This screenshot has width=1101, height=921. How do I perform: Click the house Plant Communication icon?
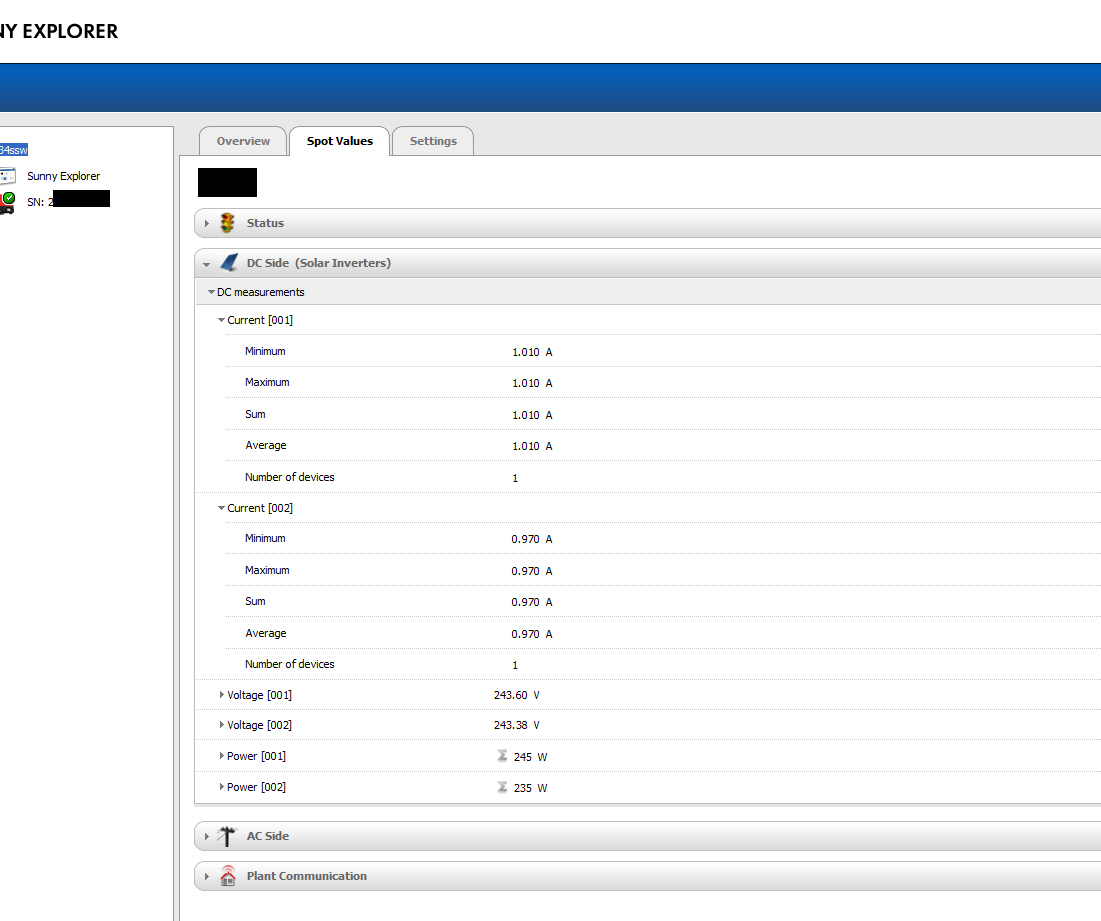pos(228,876)
